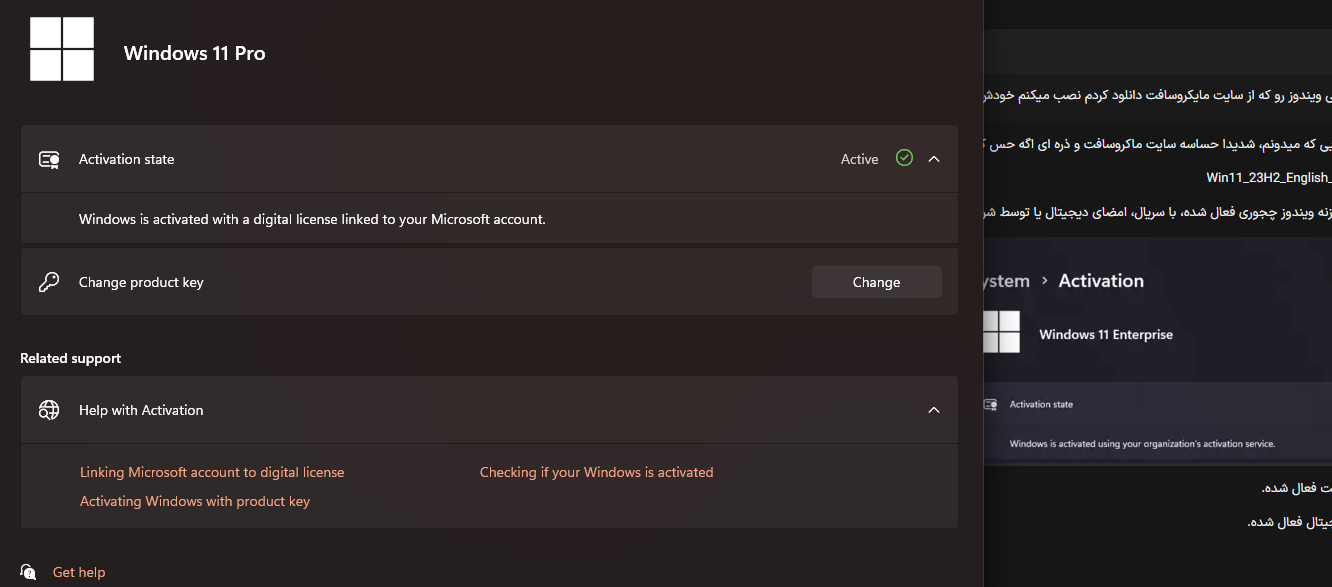The height and width of the screenshot is (587, 1332).
Task: Click the globe icon beside Help with Activation
Action: click(49, 410)
